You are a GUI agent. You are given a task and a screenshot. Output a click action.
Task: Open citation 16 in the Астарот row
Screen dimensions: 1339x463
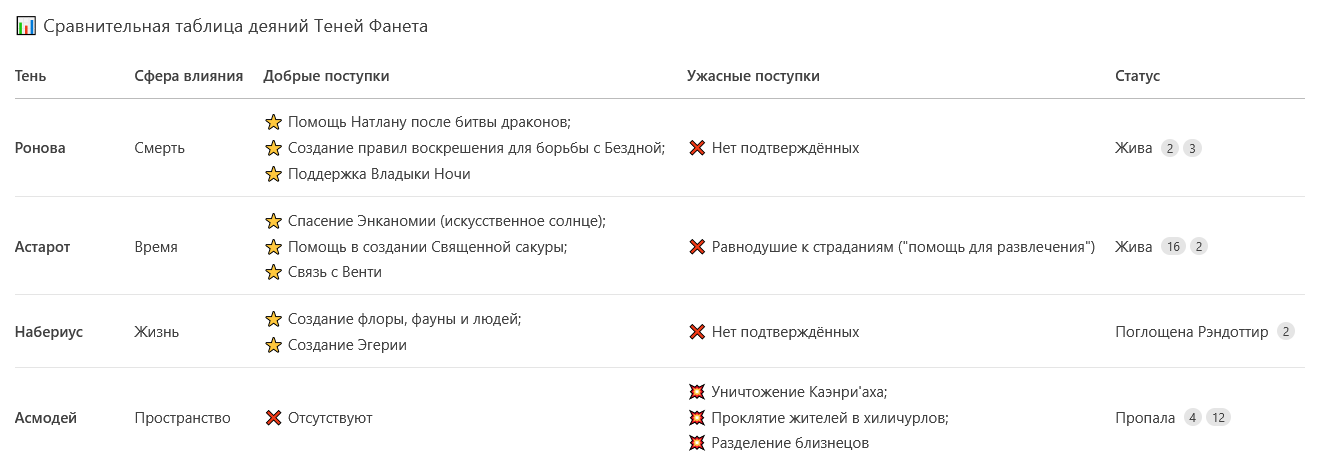1173,247
